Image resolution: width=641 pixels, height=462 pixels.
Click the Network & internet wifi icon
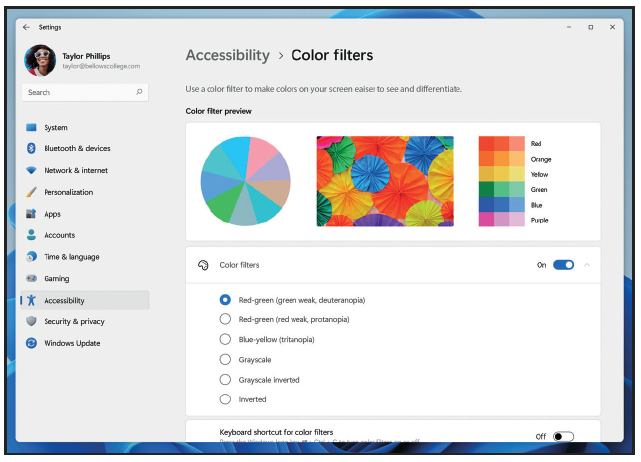coord(31,170)
